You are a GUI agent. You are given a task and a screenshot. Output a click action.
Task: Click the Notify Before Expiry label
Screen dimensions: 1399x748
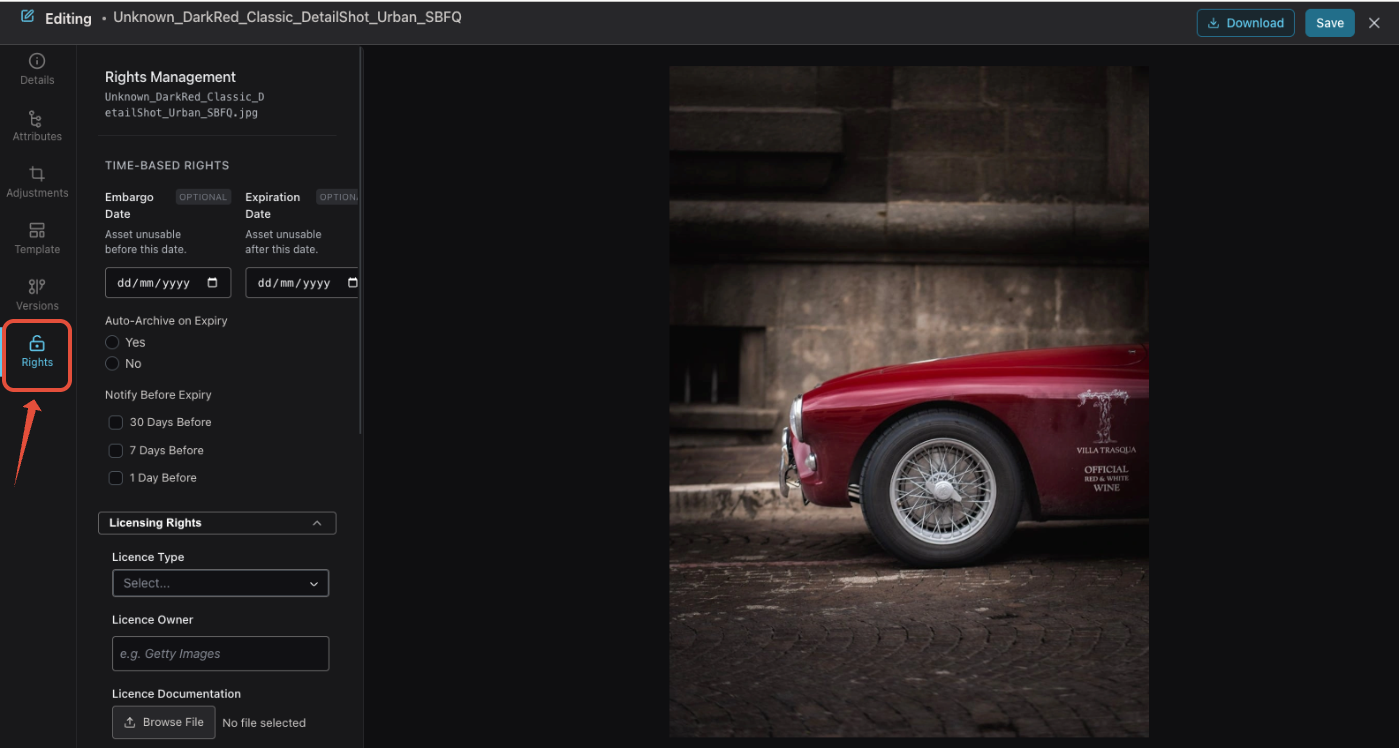coord(158,395)
